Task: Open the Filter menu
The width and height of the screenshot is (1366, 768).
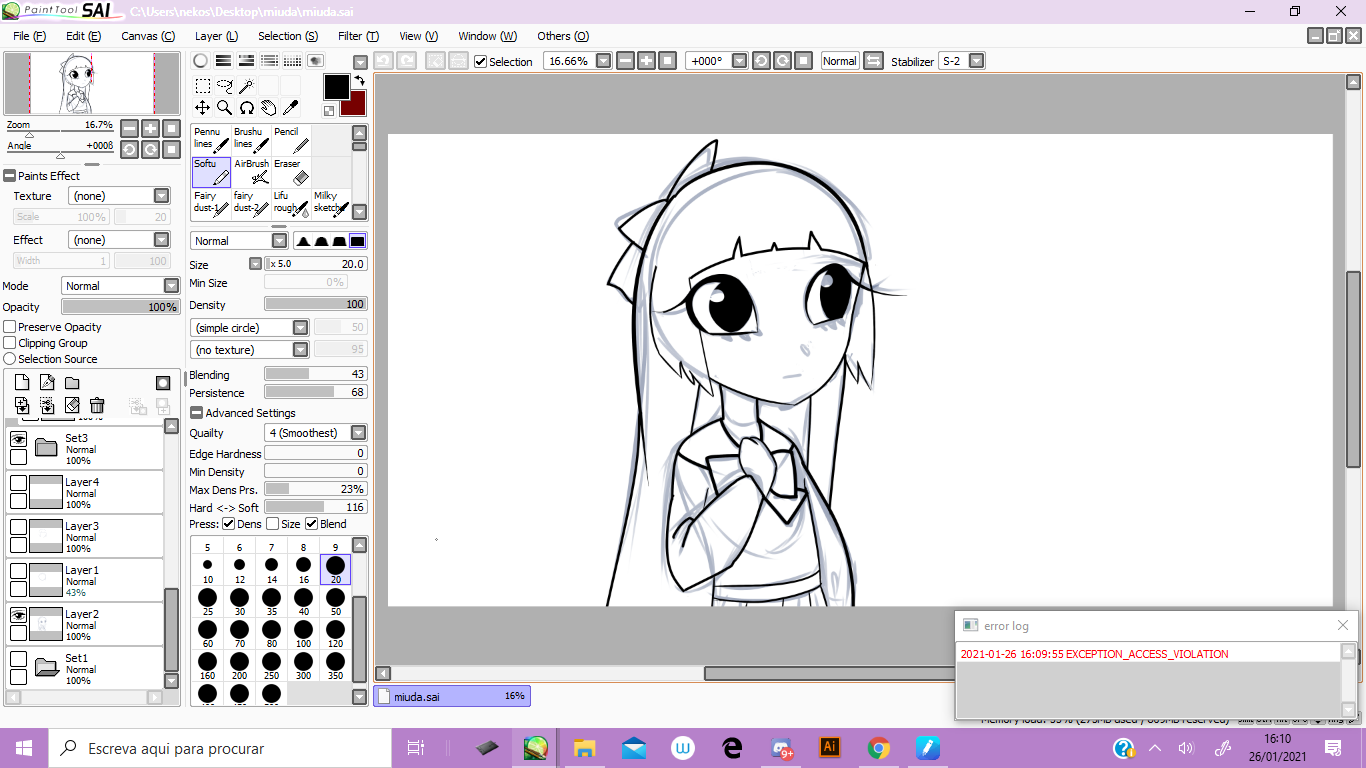Action: (x=358, y=36)
